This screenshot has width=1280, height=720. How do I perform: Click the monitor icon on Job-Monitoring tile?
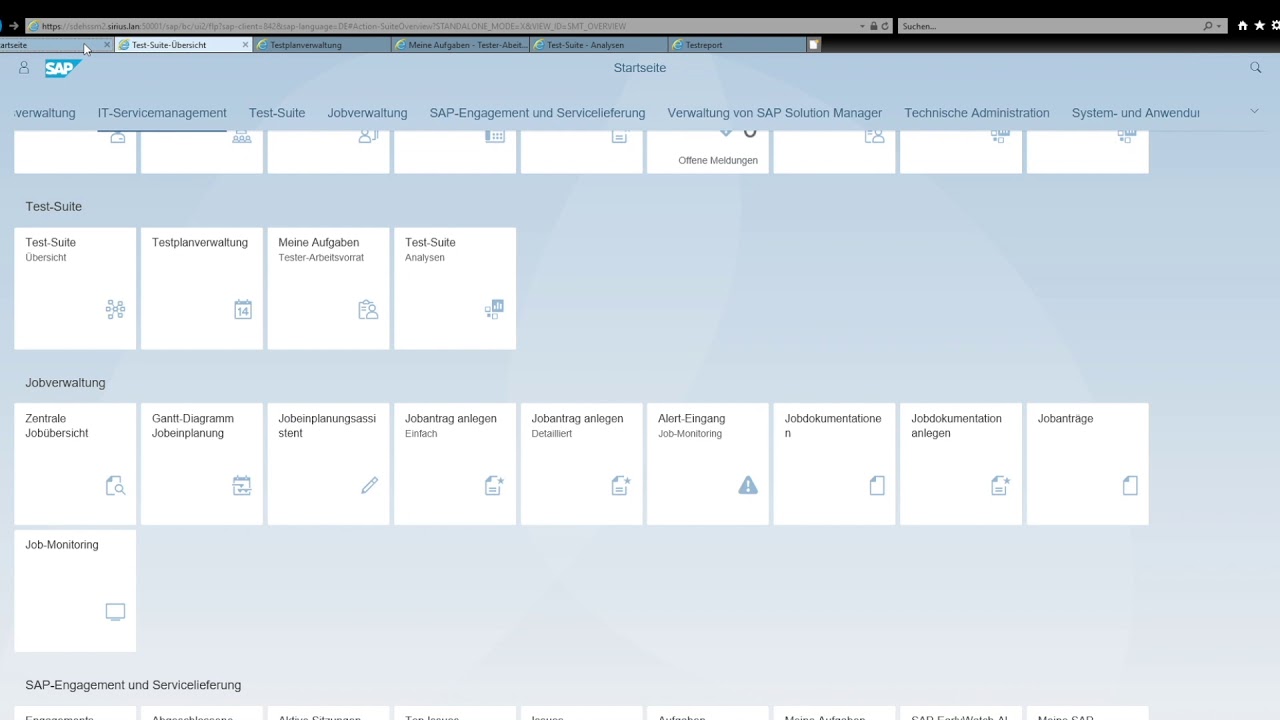click(x=115, y=611)
